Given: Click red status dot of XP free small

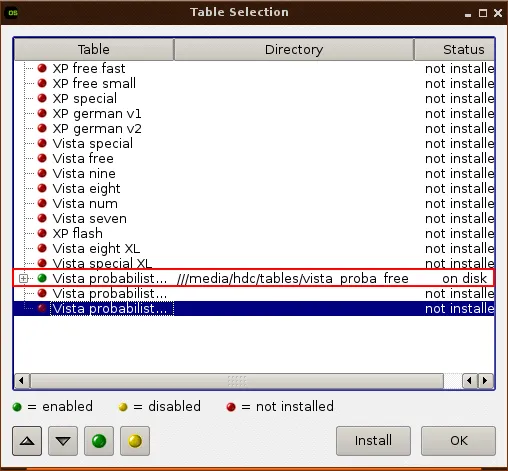Looking at the screenshot, I should 42,83.
